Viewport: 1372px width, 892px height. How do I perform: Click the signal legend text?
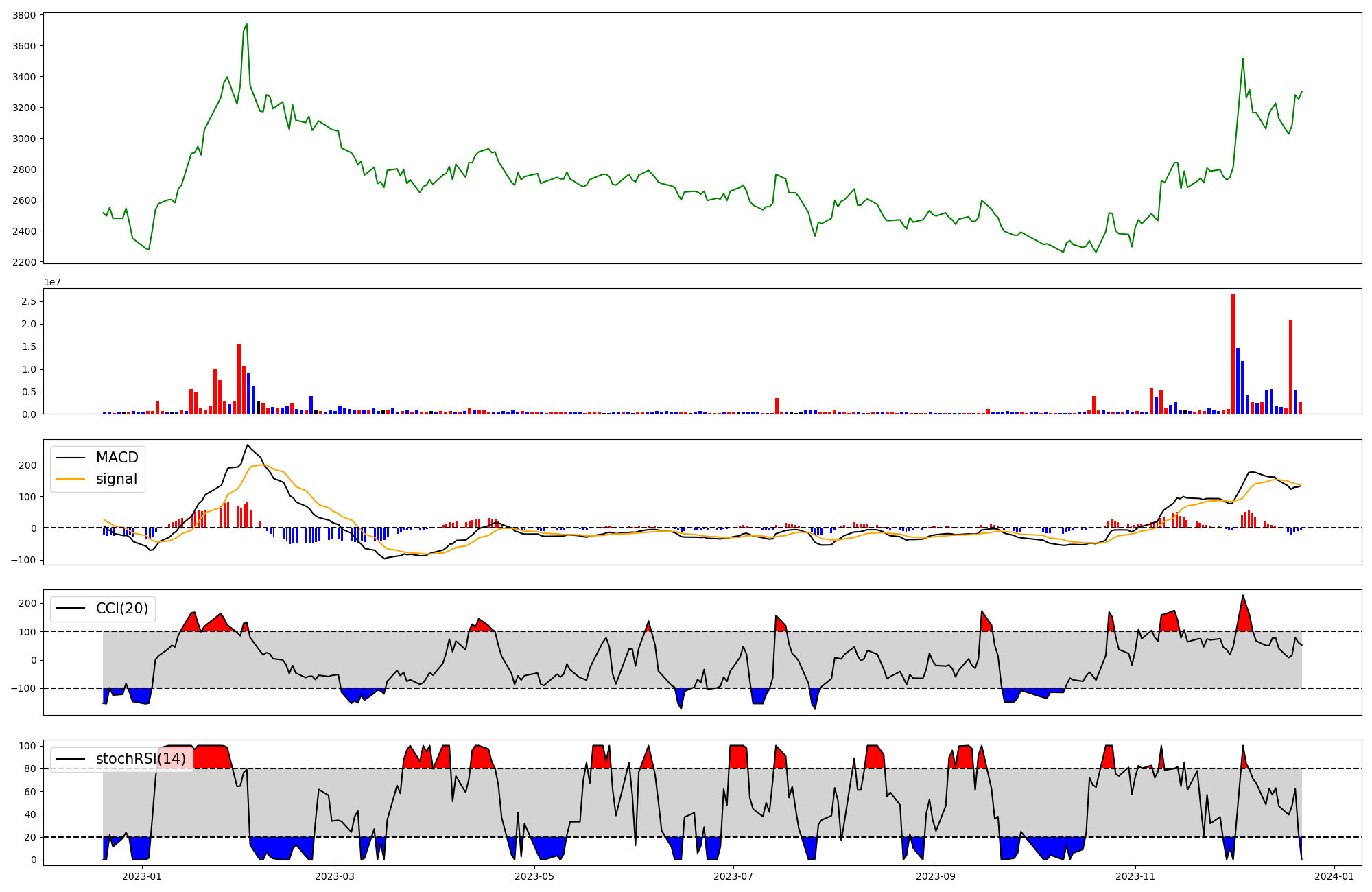point(117,480)
